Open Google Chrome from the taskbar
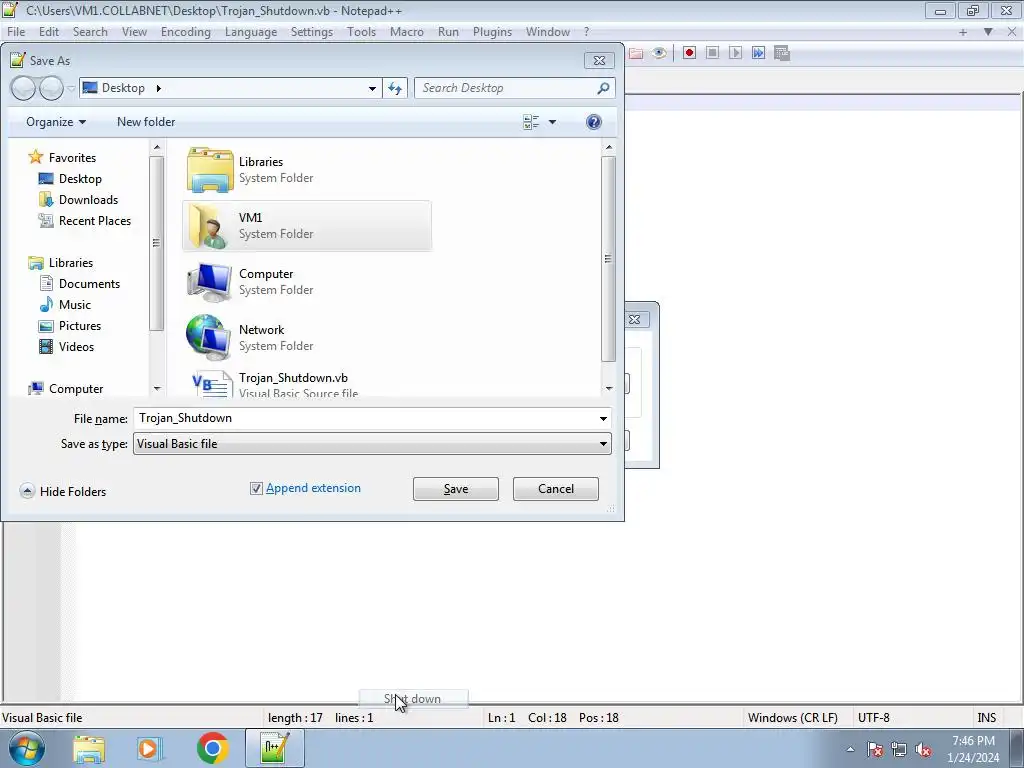This screenshot has height=768, width=1024. coord(212,748)
